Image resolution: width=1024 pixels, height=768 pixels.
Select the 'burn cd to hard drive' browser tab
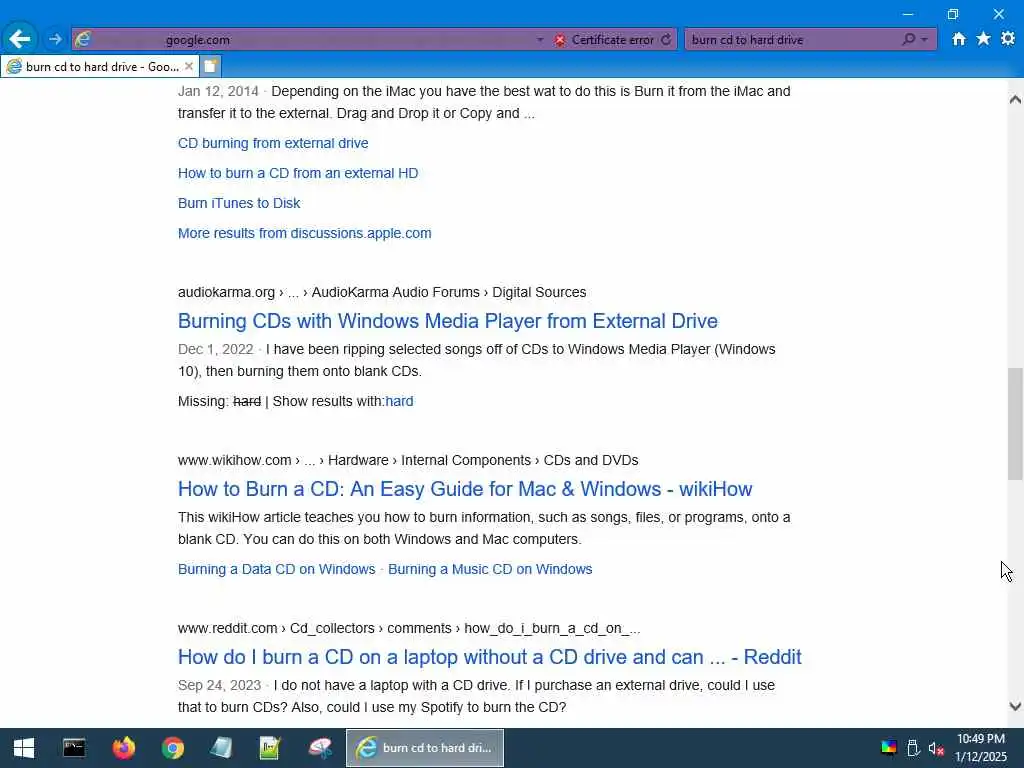coord(98,66)
